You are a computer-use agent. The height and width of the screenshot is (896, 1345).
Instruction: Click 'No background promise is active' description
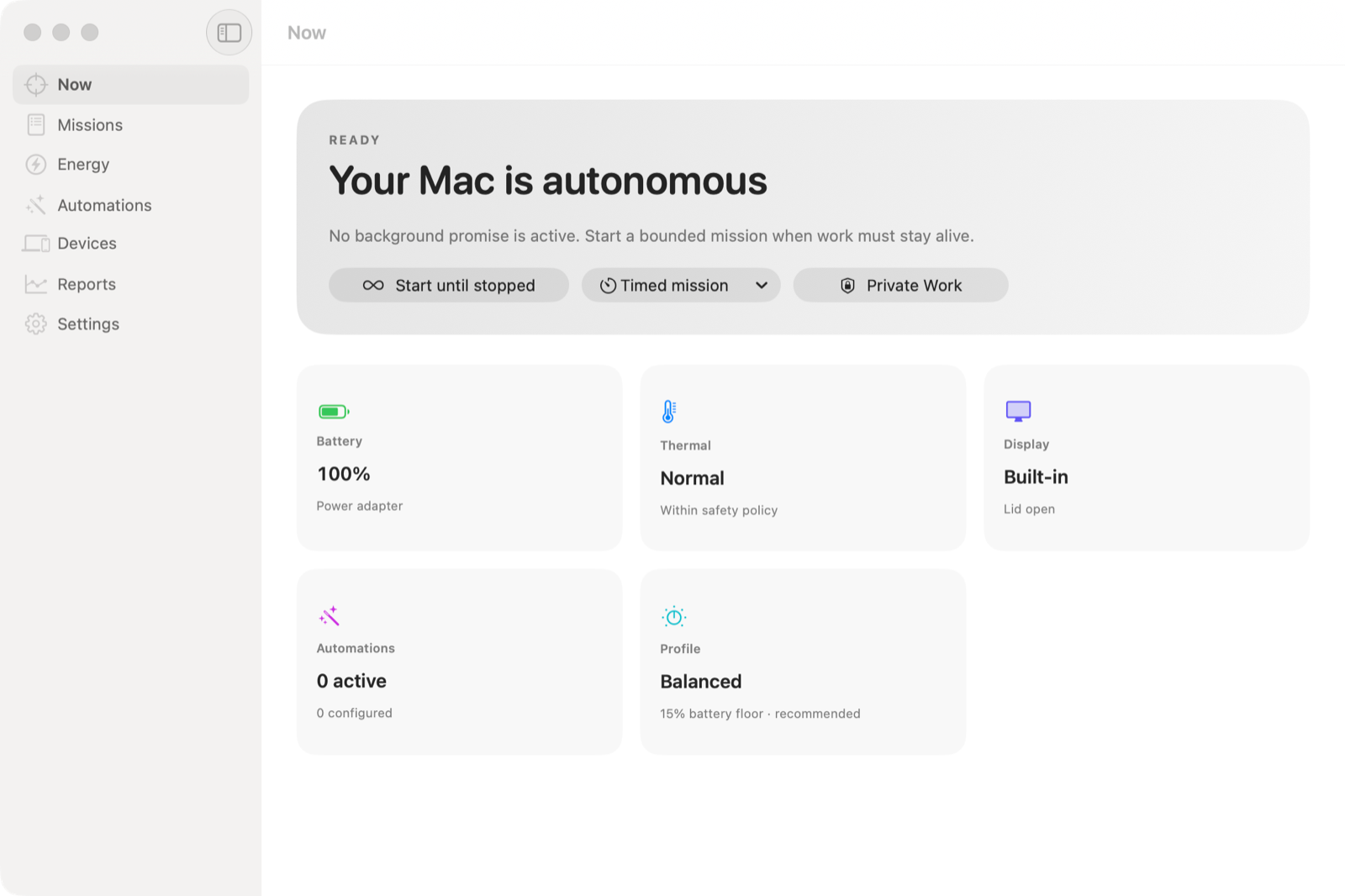click(x=651, y=236)
